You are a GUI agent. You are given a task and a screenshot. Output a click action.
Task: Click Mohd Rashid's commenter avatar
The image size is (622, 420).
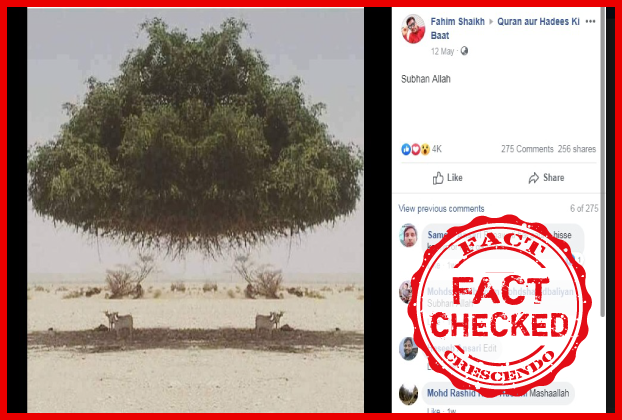[x=409, y=394]
